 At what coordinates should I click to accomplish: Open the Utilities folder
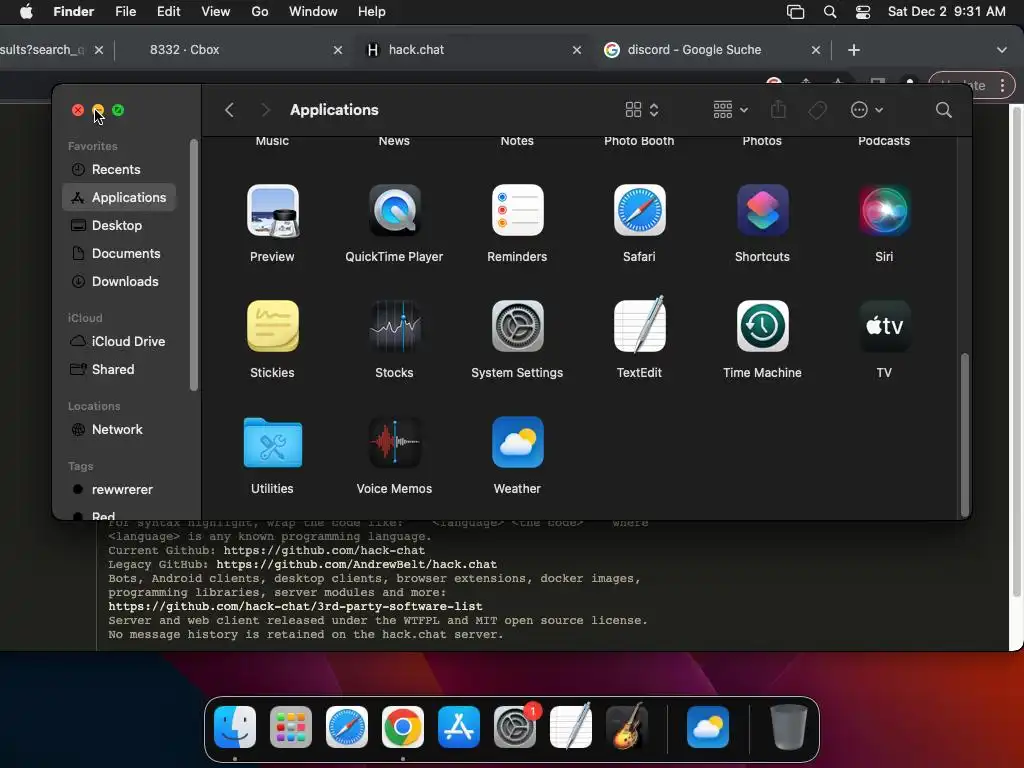272,442
